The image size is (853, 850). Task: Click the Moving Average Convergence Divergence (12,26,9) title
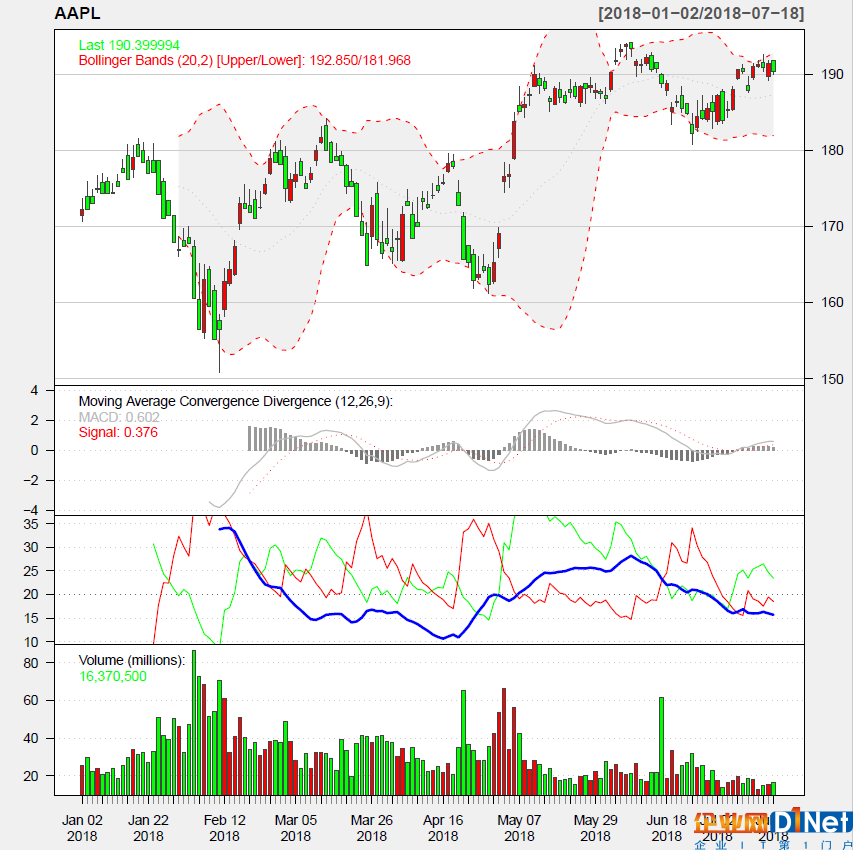(236, 402)
